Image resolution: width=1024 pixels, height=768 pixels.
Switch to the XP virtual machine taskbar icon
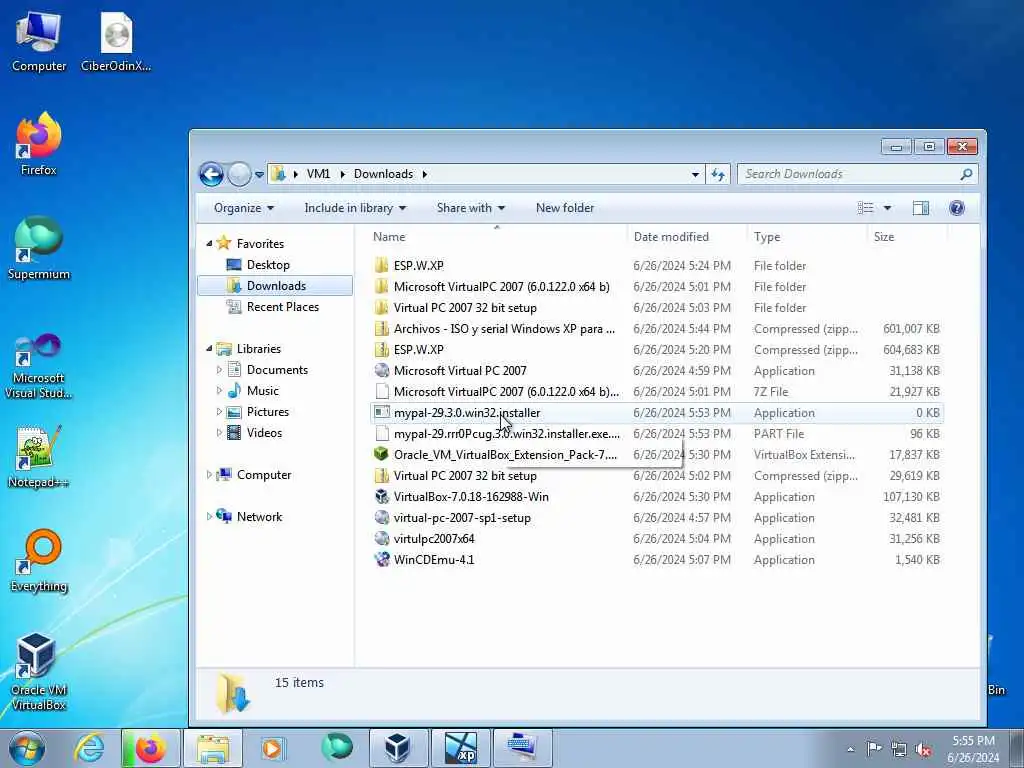pyautogui.click(x=460, y=748)
